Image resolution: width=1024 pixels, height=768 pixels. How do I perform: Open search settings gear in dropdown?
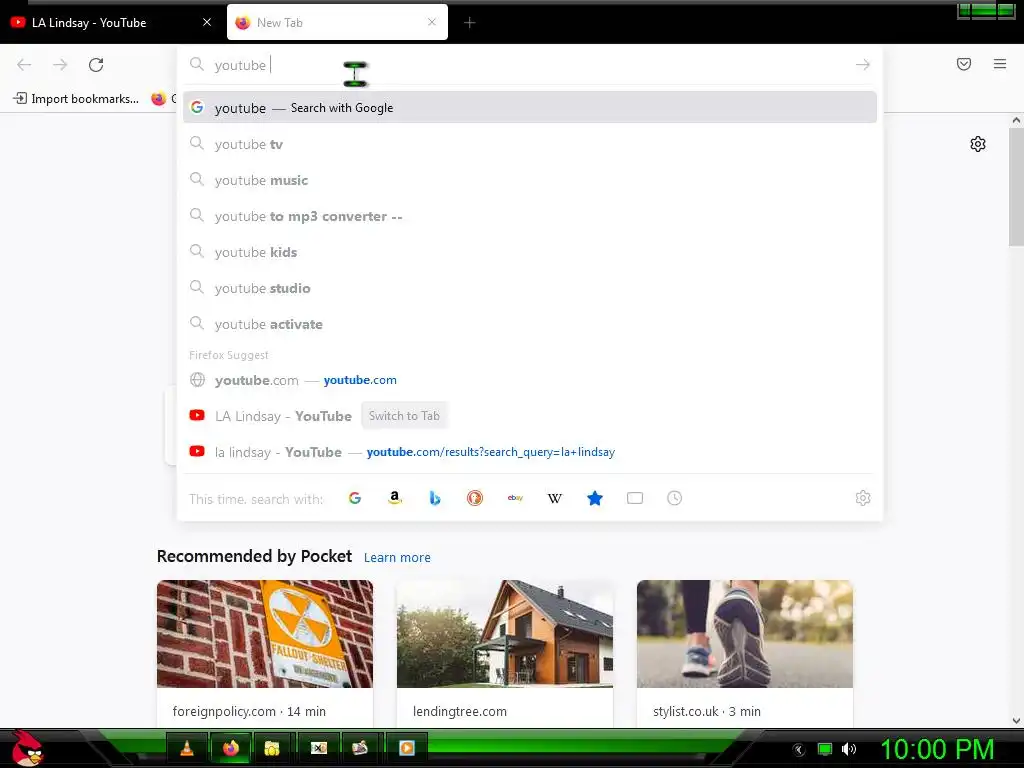tap(863, 498)
